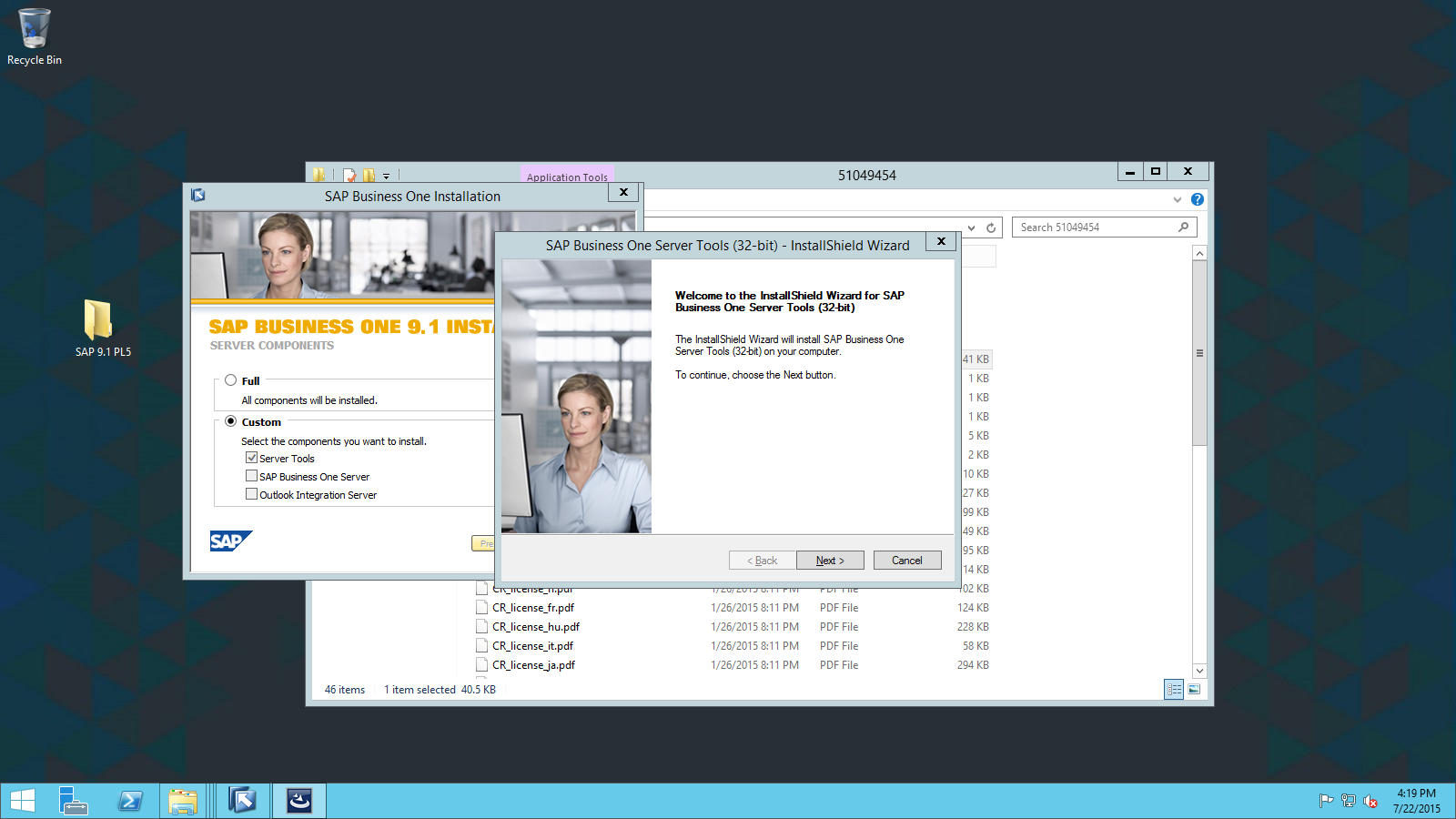Click the Properties quick access icon in Explorer
1456x819 pixels.
(x=349, y=176)
